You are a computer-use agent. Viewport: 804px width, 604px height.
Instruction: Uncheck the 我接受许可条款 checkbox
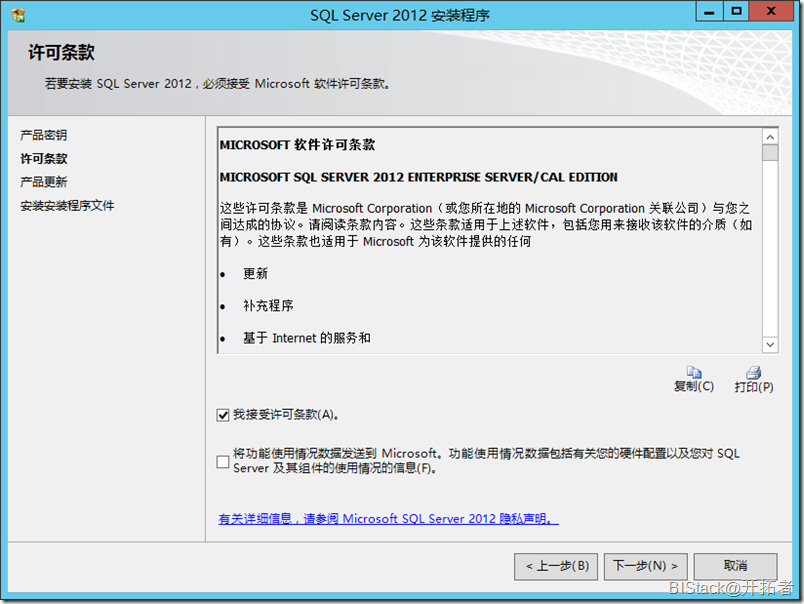(223, 415)
